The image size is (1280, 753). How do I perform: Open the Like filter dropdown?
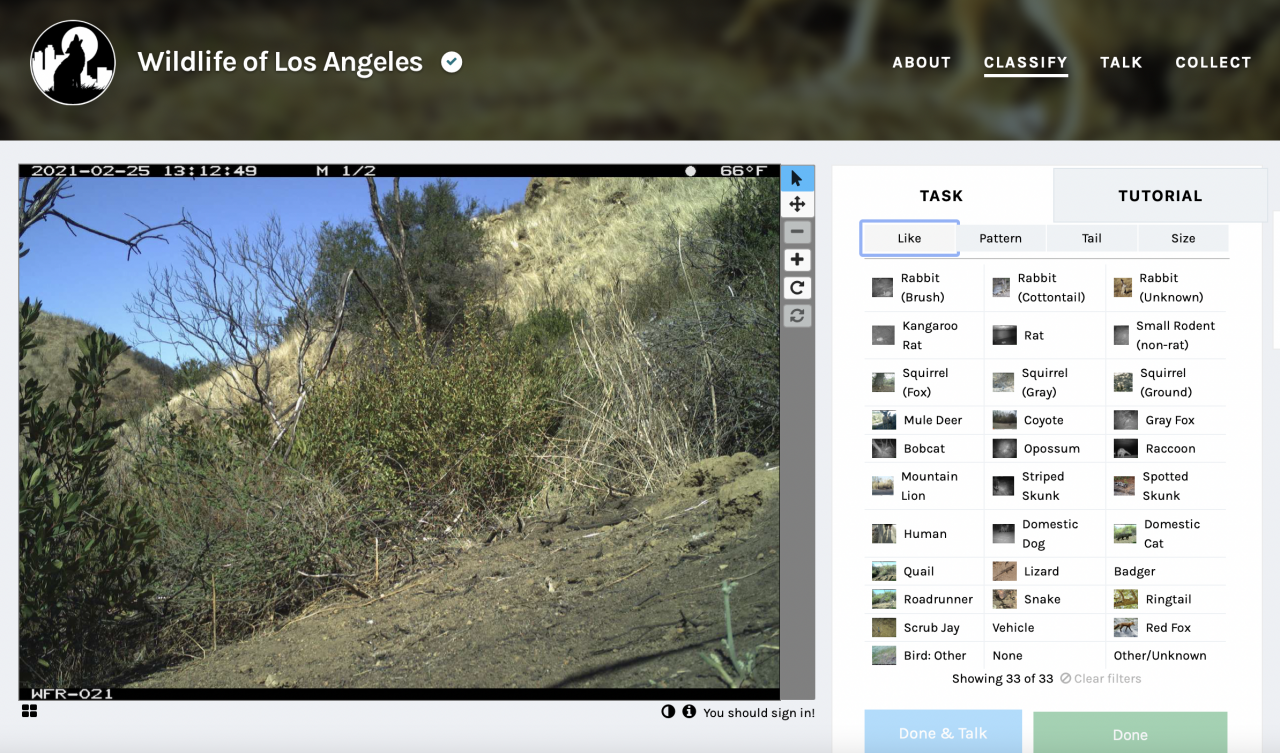pyautogui.click(x=909, y=238)
